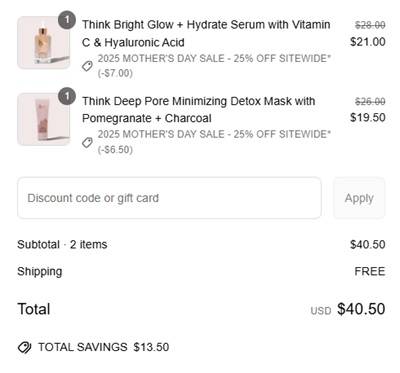Select the Think Deep Pore Detox Mask title
Image resolution: width=400 pixels, height=373 pixels.
tap(198, 109)
